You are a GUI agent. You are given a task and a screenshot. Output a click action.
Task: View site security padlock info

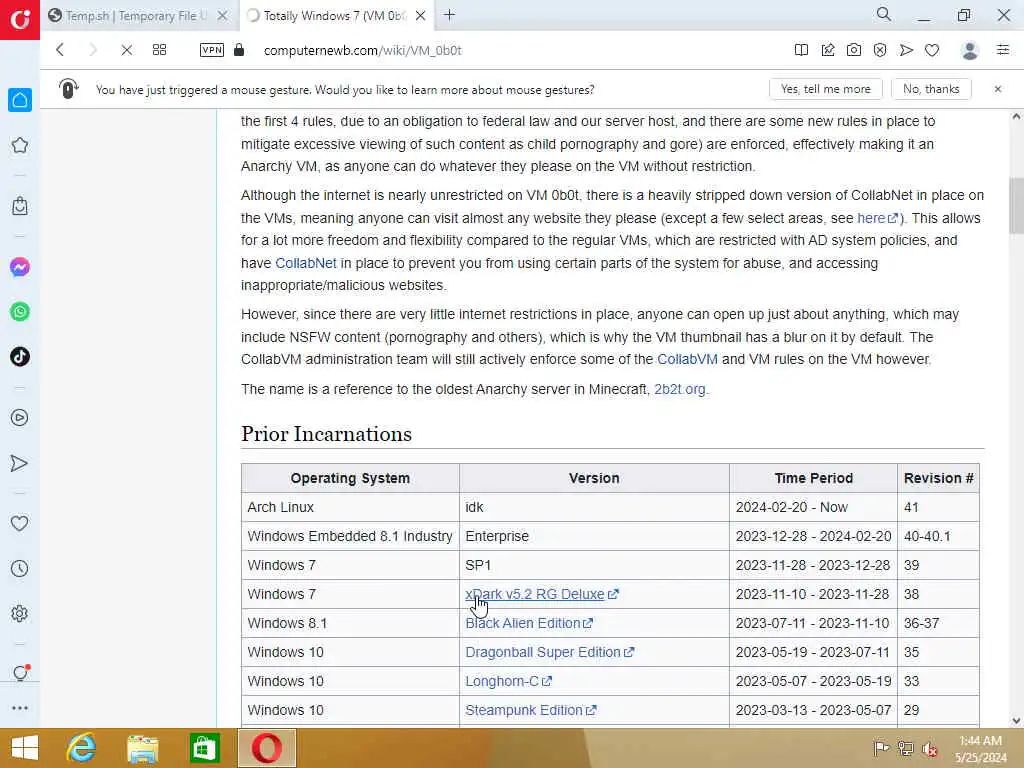tap(239, 50)
